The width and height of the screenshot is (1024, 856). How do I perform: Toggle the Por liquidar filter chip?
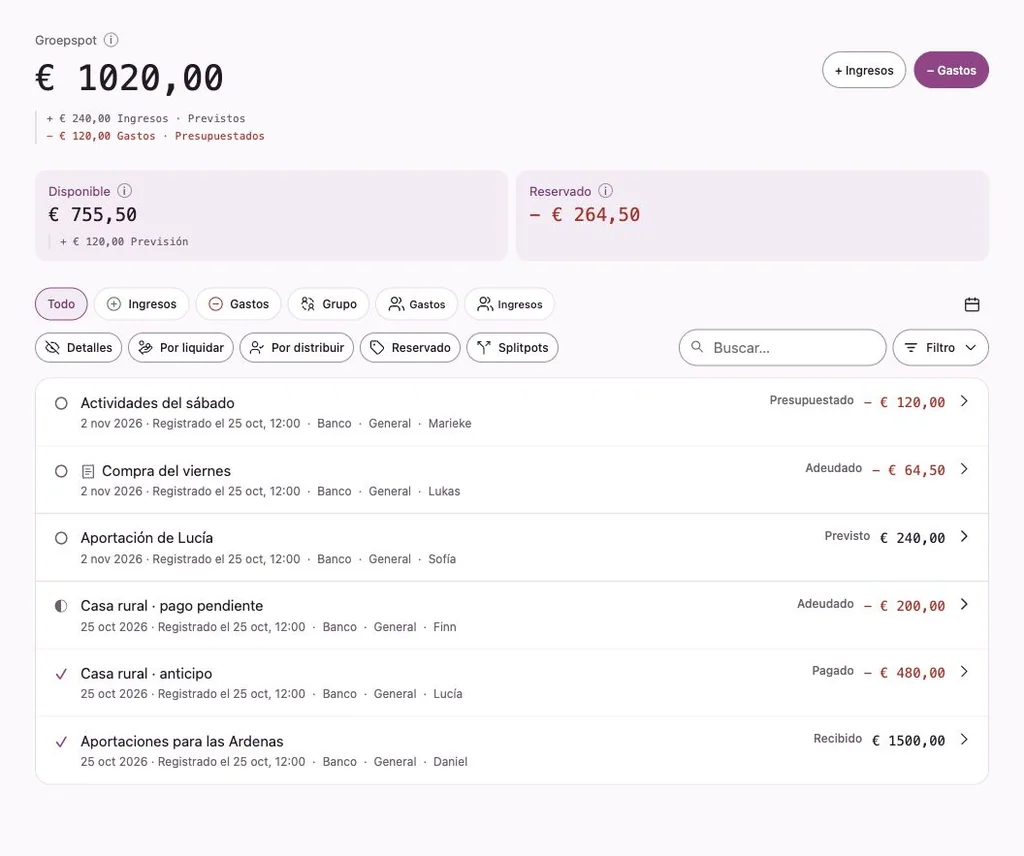tap(181, 347)
